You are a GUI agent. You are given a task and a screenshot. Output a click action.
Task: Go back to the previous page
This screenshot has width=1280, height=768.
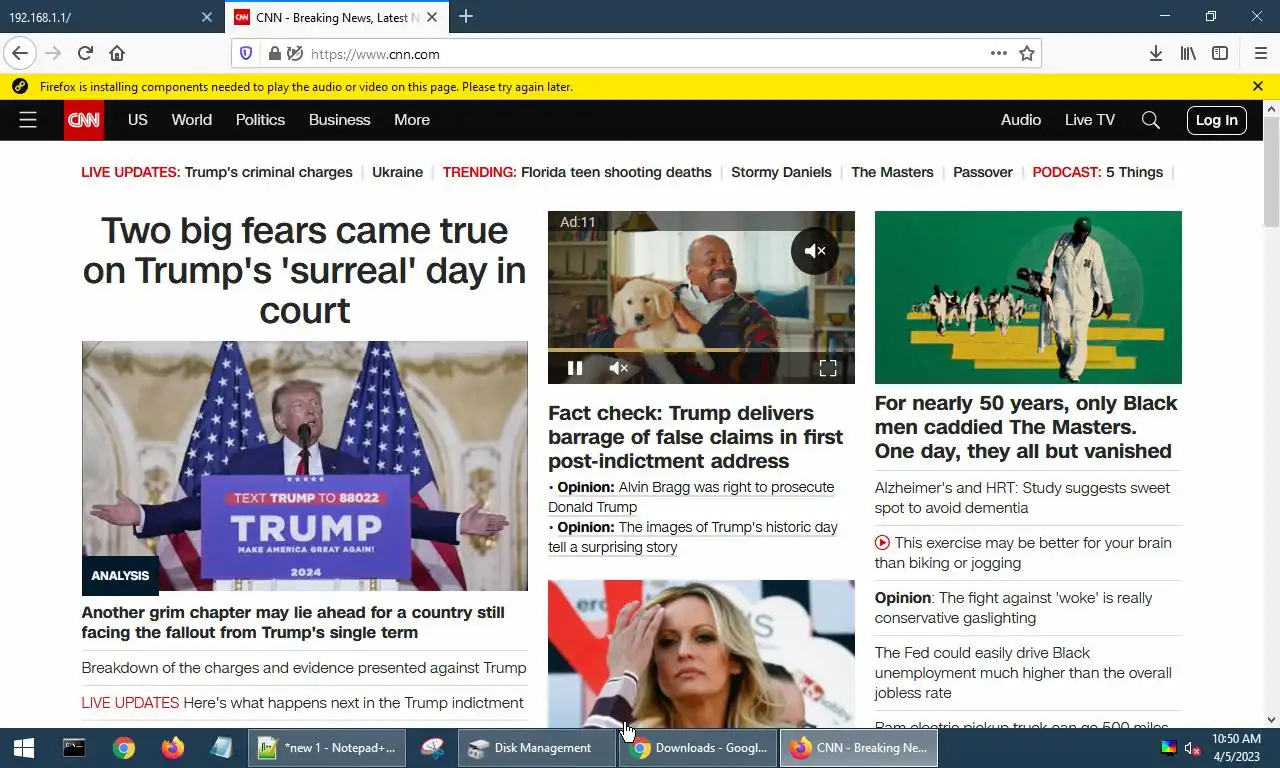pos(20,53)
